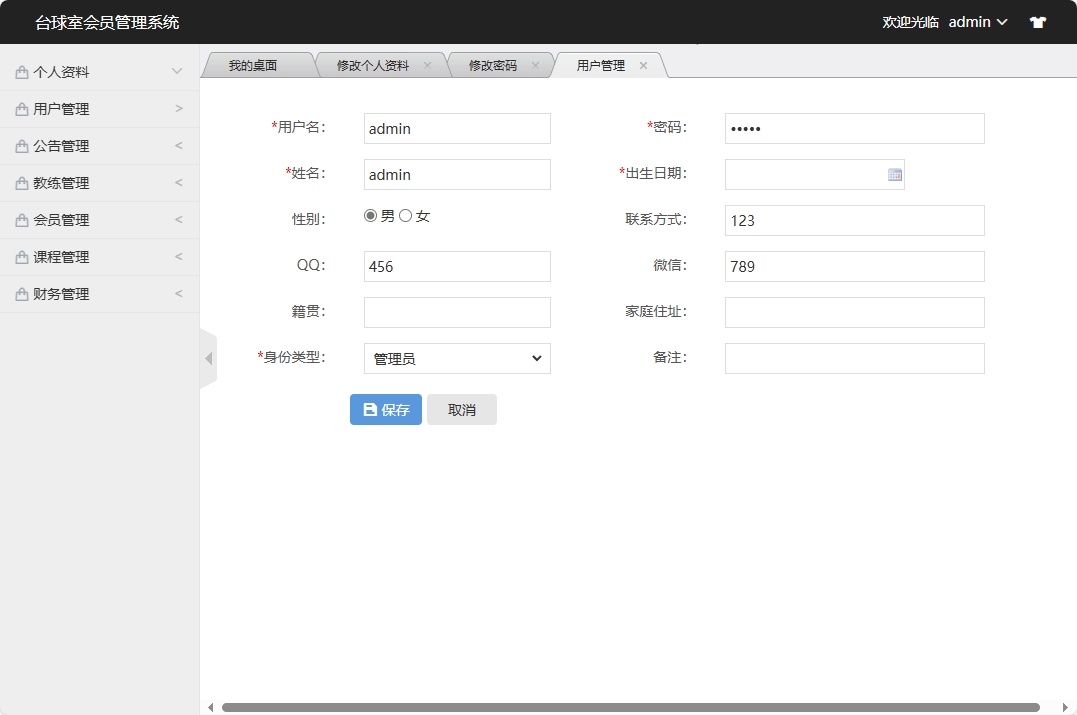
Task: Click the 教练管理 sidebar icon
Action: coord(21,182)
